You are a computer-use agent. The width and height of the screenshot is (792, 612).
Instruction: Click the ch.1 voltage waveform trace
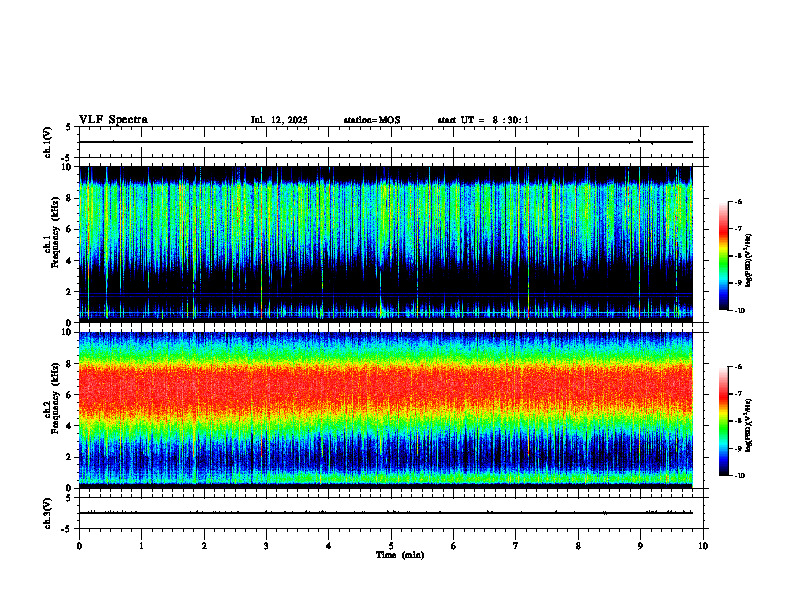[x=386, y=142]
